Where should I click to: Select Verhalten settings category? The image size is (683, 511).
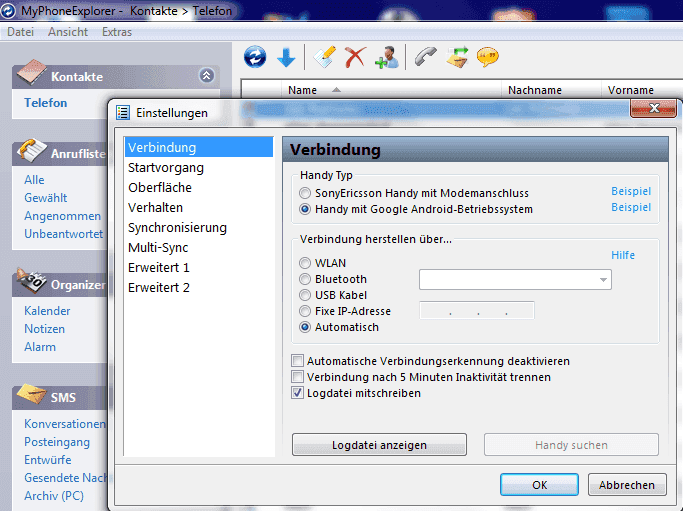click(x=199, y=207)
